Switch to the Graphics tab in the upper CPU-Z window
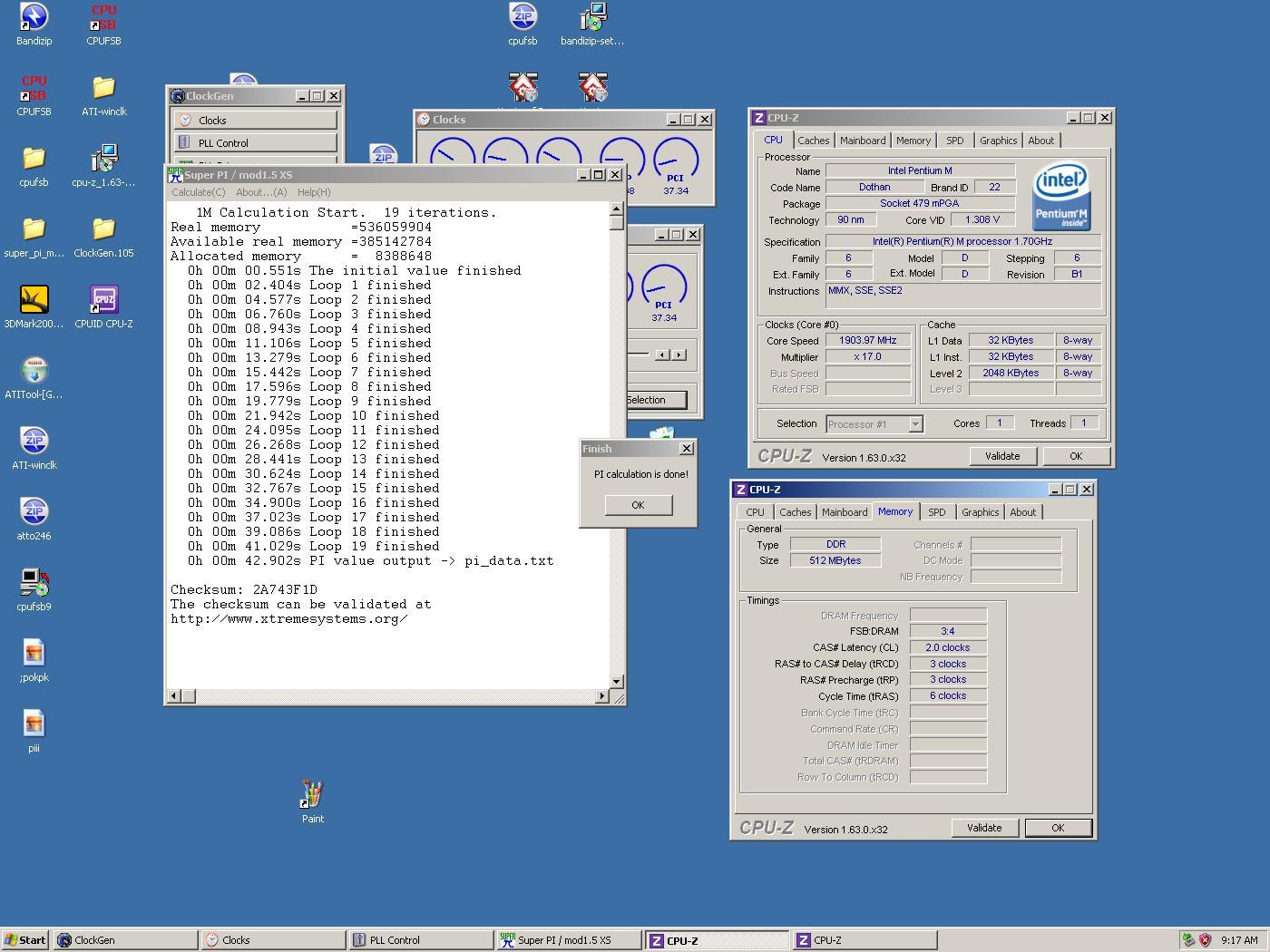 (998, 141)
